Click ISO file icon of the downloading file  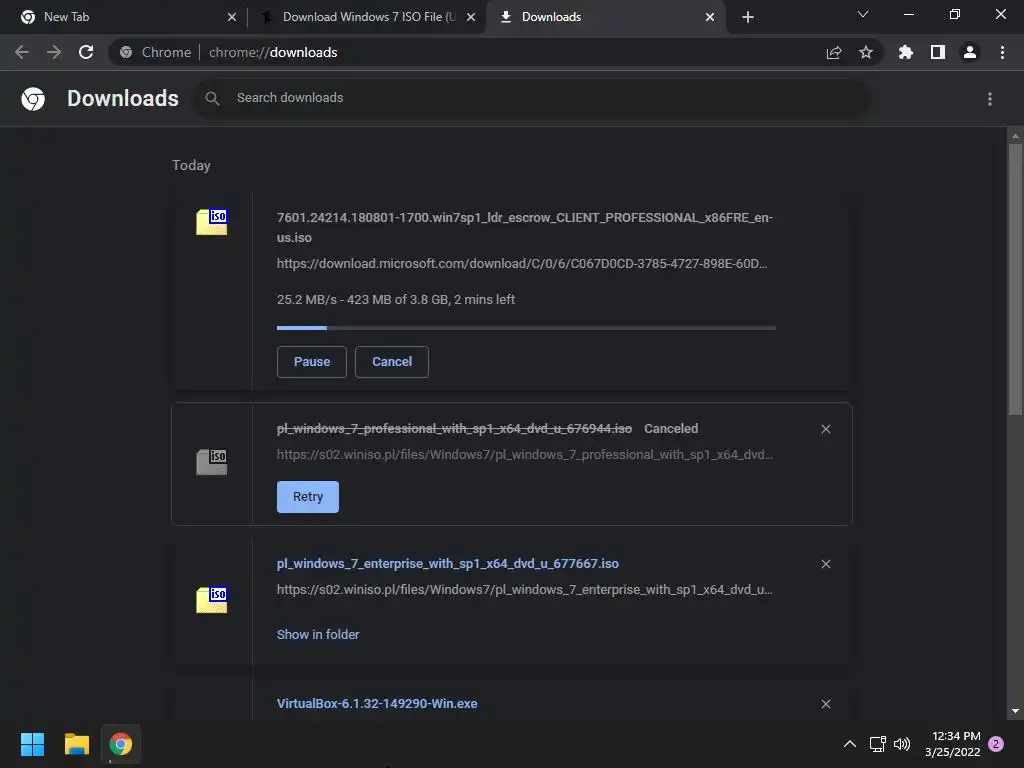[212, 222]
